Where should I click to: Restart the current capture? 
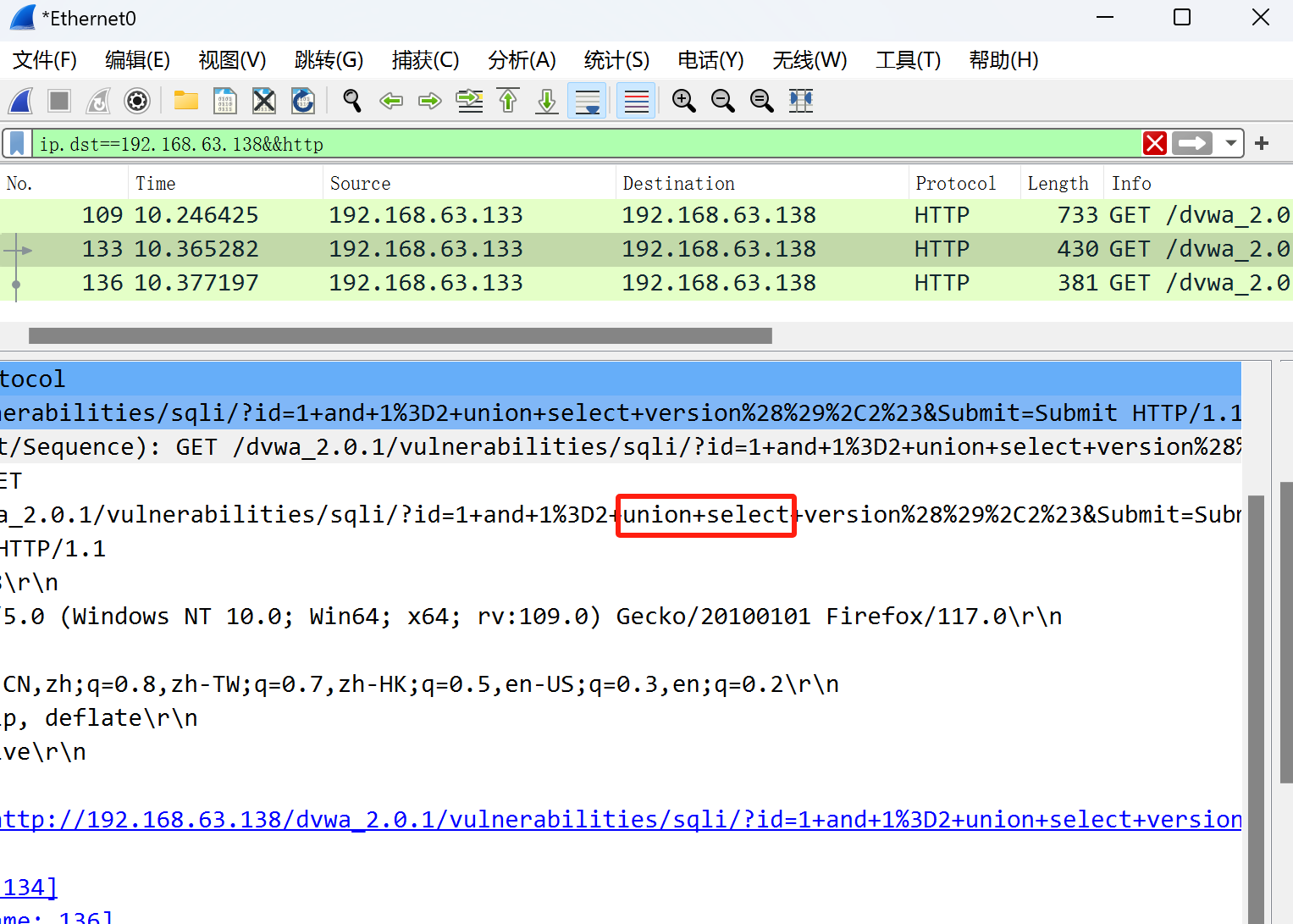click(98, 101)
